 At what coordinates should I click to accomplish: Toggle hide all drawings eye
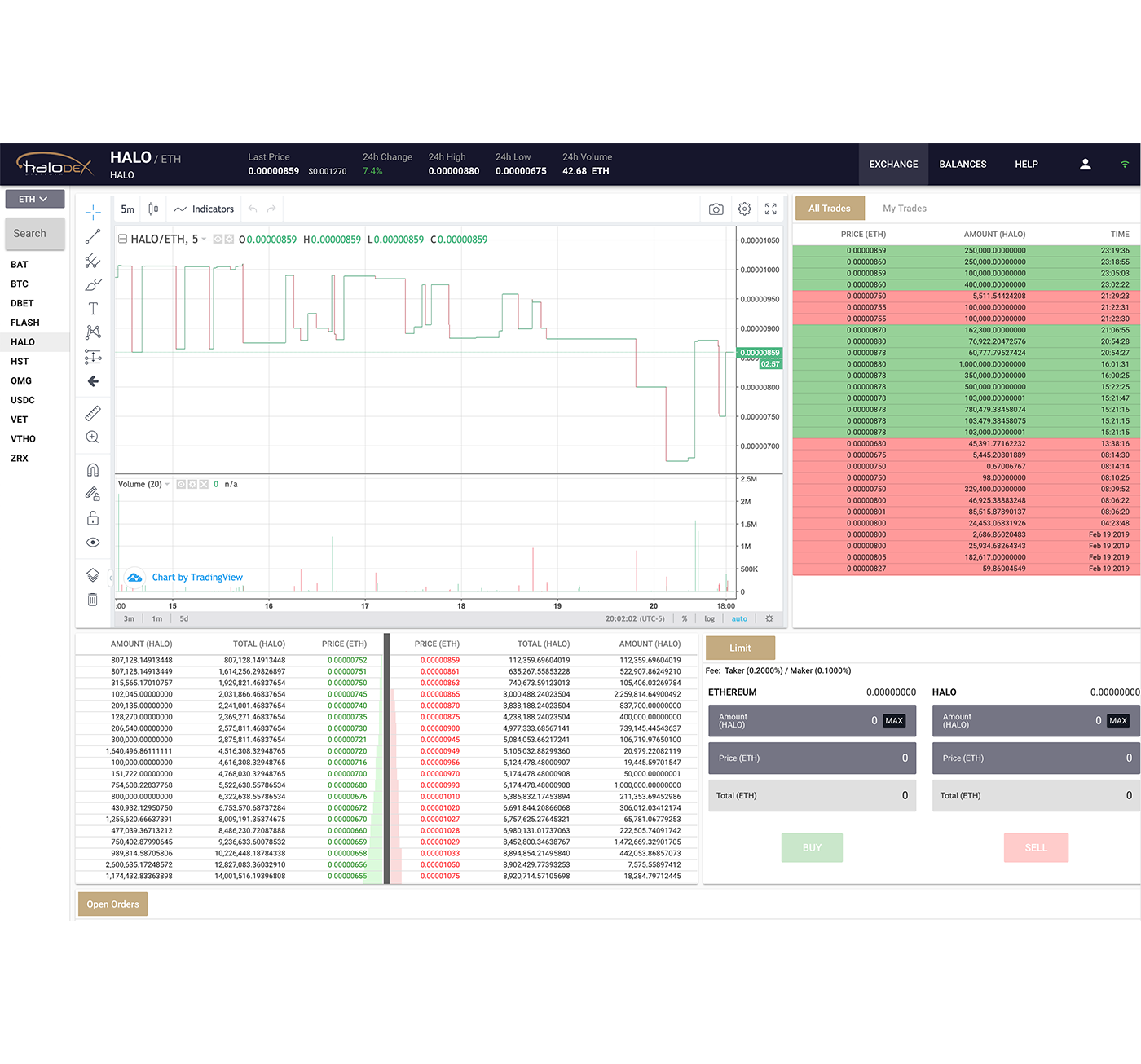(x=93, y=543)
